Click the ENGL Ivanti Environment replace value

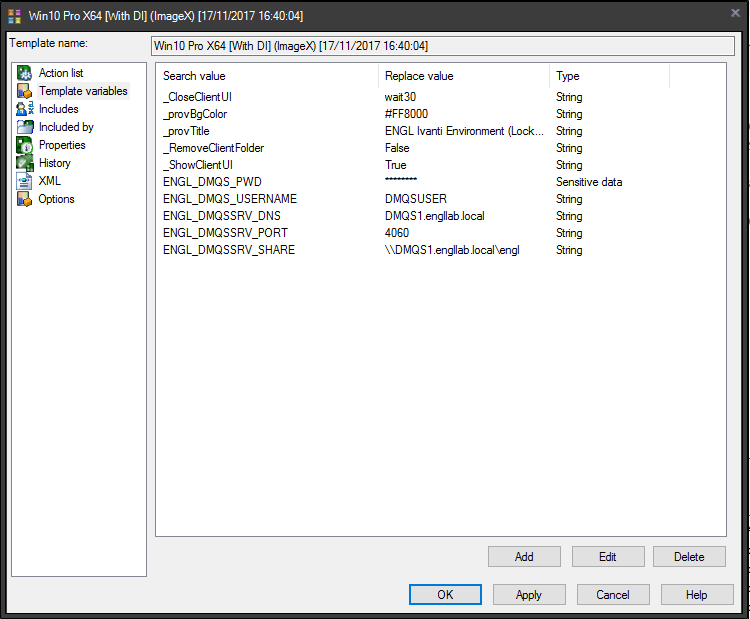coord(464,131)
